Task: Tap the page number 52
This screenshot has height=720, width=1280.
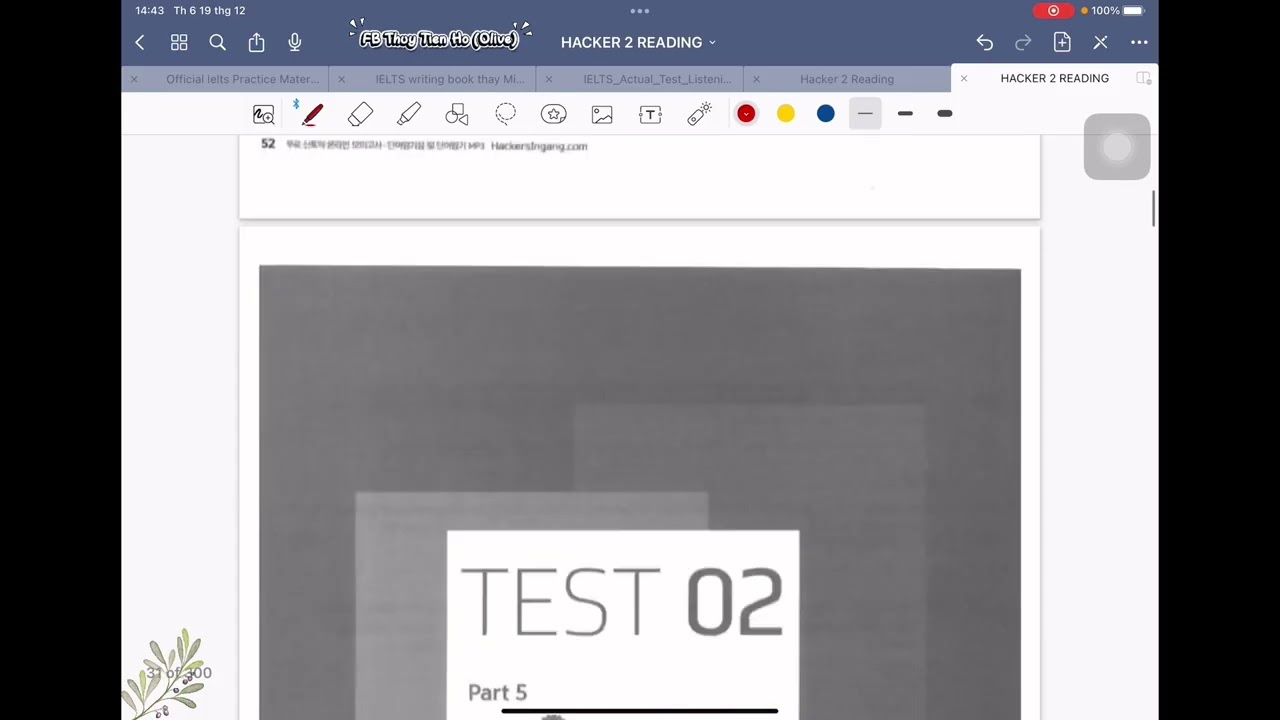Action: pos(268,144)
